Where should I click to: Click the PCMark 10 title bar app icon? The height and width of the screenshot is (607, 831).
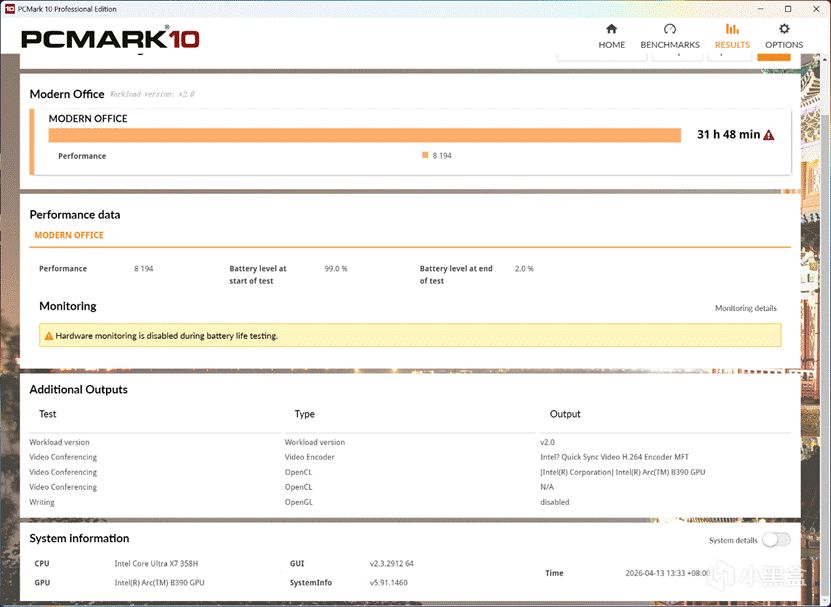(10, 8)
